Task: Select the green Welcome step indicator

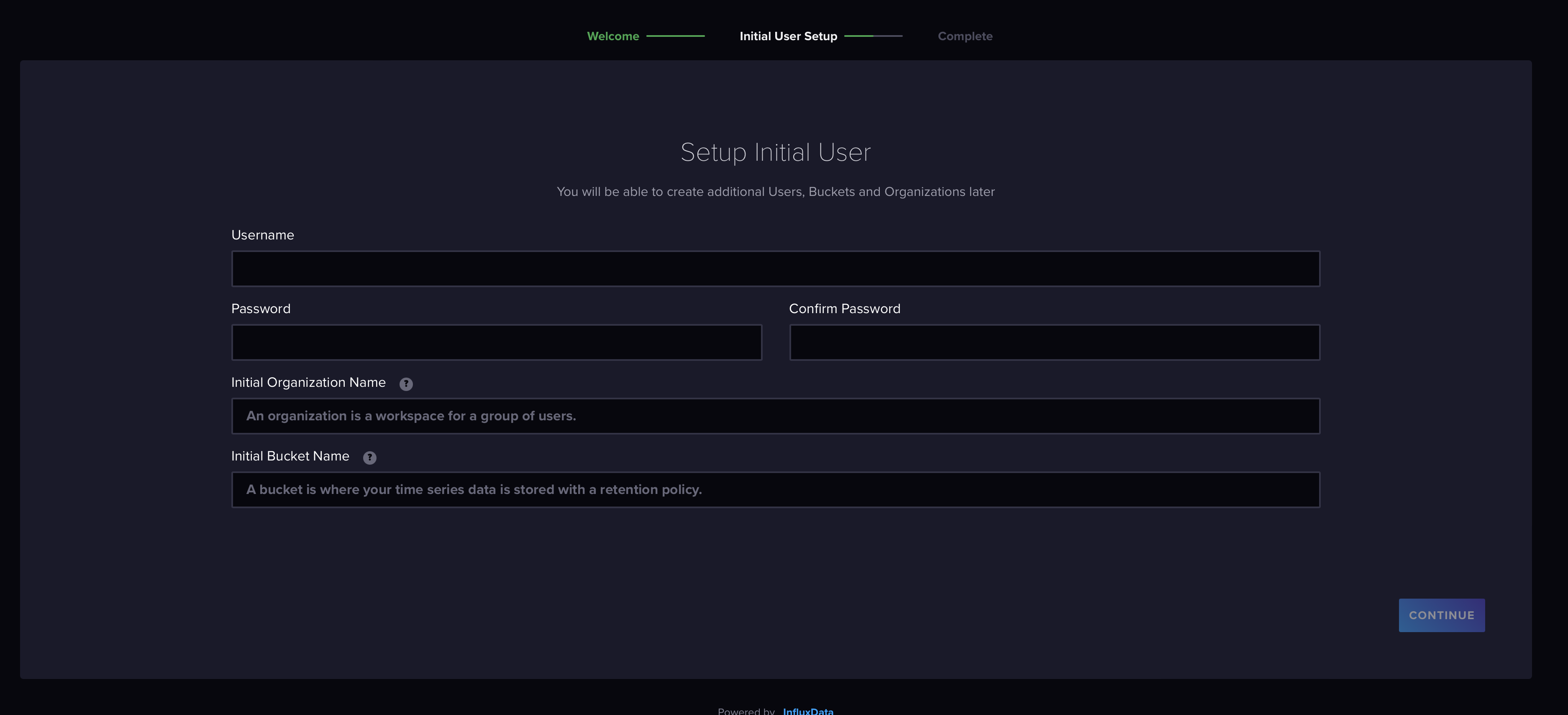Action: point(612,36)
